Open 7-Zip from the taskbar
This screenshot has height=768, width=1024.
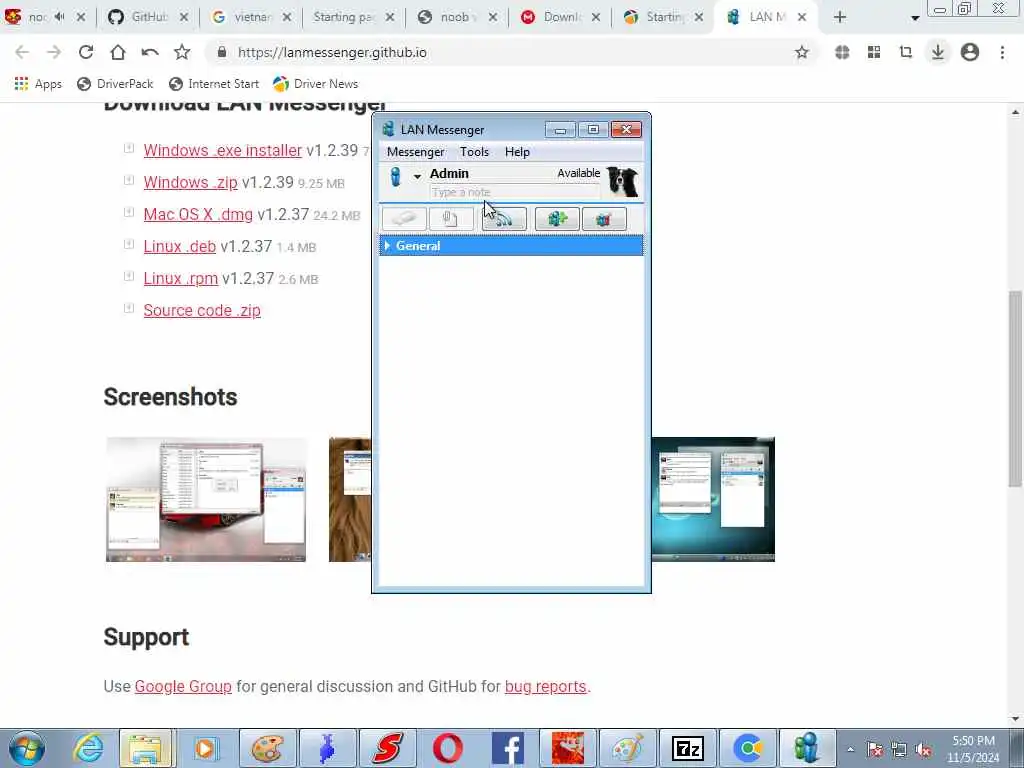[x=688, y=748]
